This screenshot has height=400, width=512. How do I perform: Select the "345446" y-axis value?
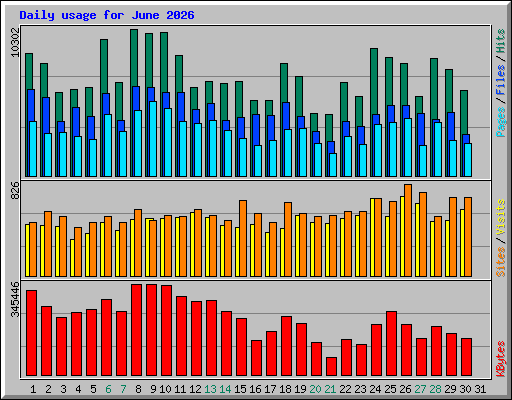(x=15, y=299)
